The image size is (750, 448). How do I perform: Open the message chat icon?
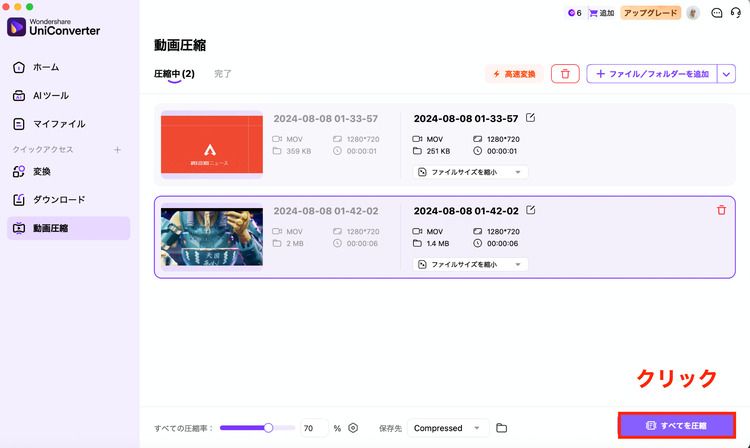717,13
